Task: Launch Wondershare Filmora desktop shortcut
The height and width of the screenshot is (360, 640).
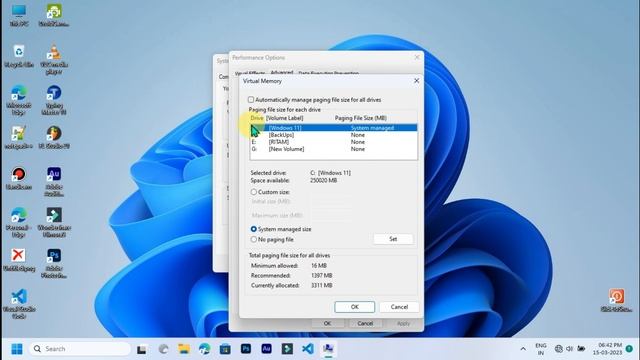Action: tap(54, 222)
